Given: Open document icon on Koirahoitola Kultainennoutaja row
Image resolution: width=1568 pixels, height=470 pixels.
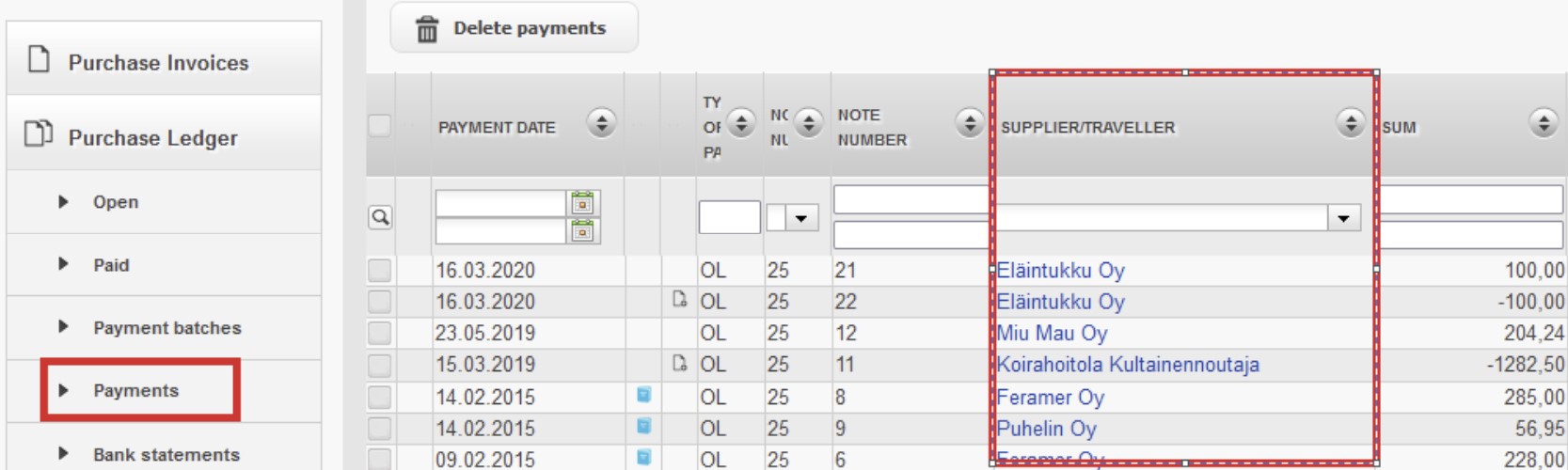Looking at the screenshot, I should pos(679,363).
